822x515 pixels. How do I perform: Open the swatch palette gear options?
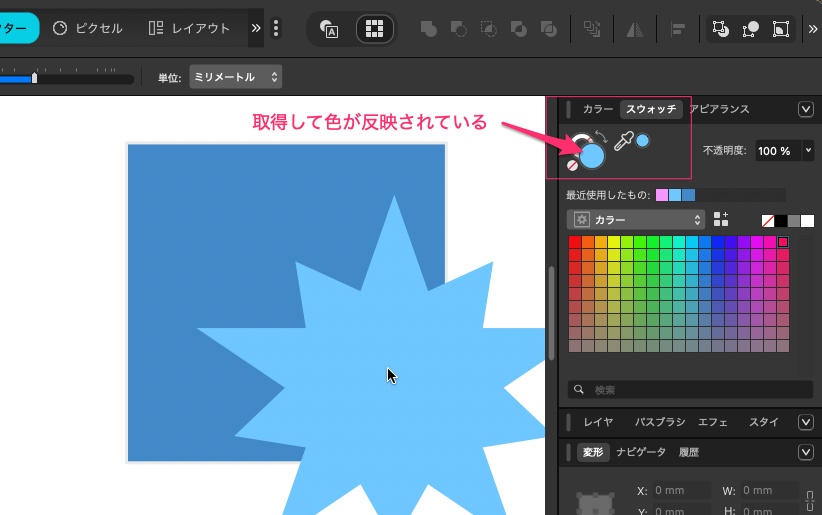(x=580, y=219)
